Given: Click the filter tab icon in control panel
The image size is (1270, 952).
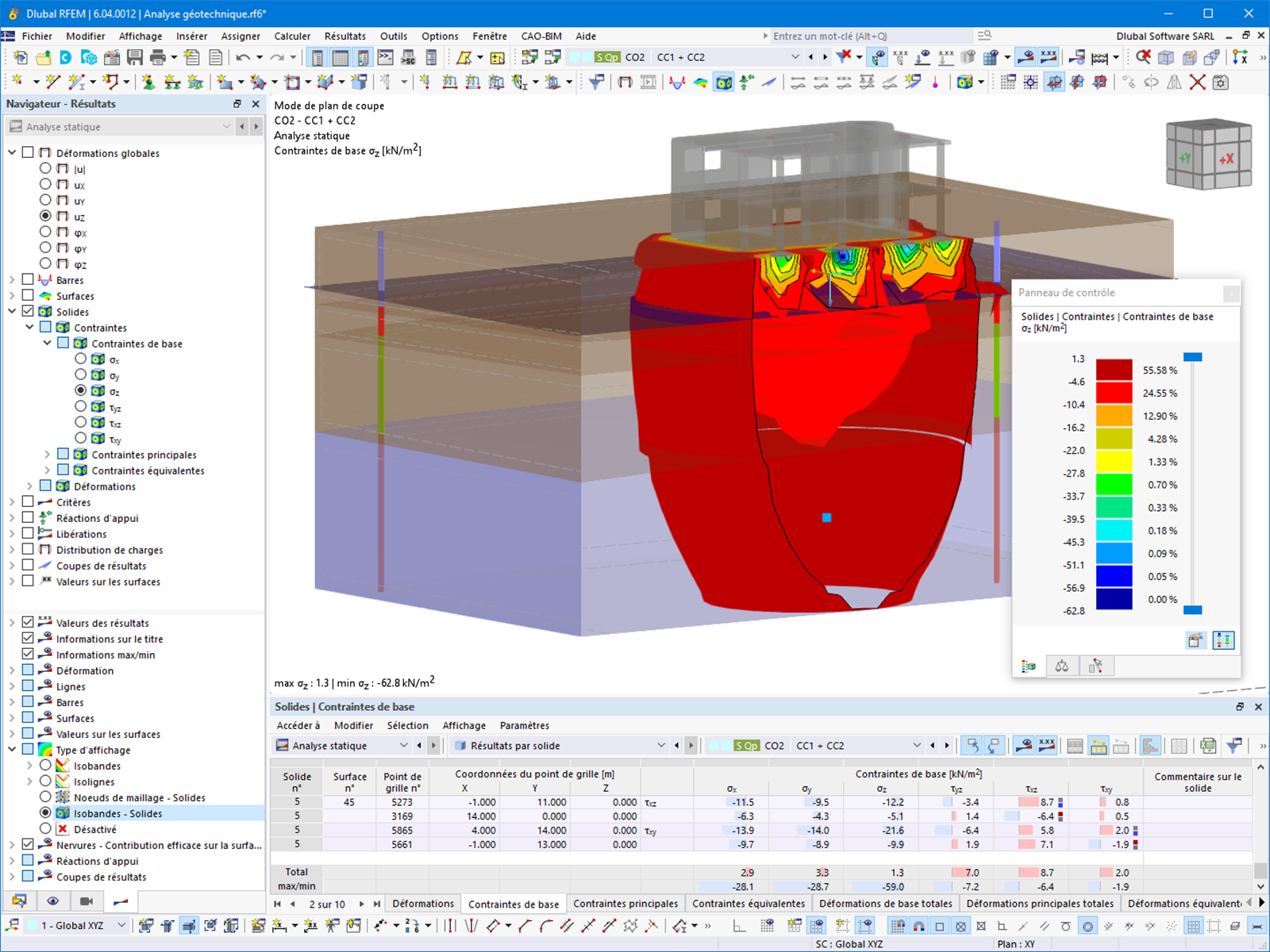Looking at the screenshot, I should (1095, 666).
